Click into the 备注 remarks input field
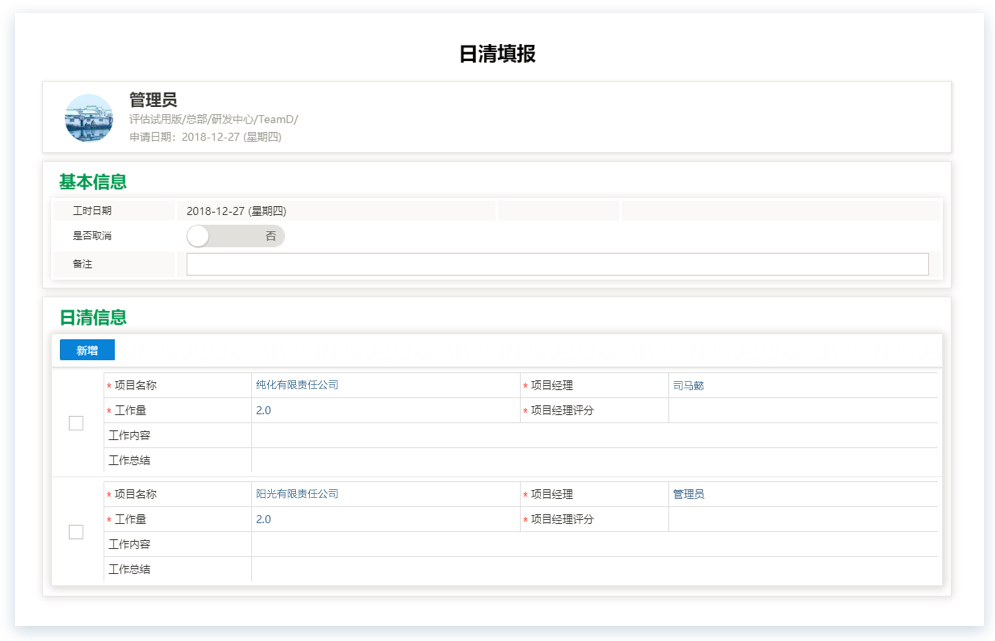The image size is (995, 641). click(557, 264)
